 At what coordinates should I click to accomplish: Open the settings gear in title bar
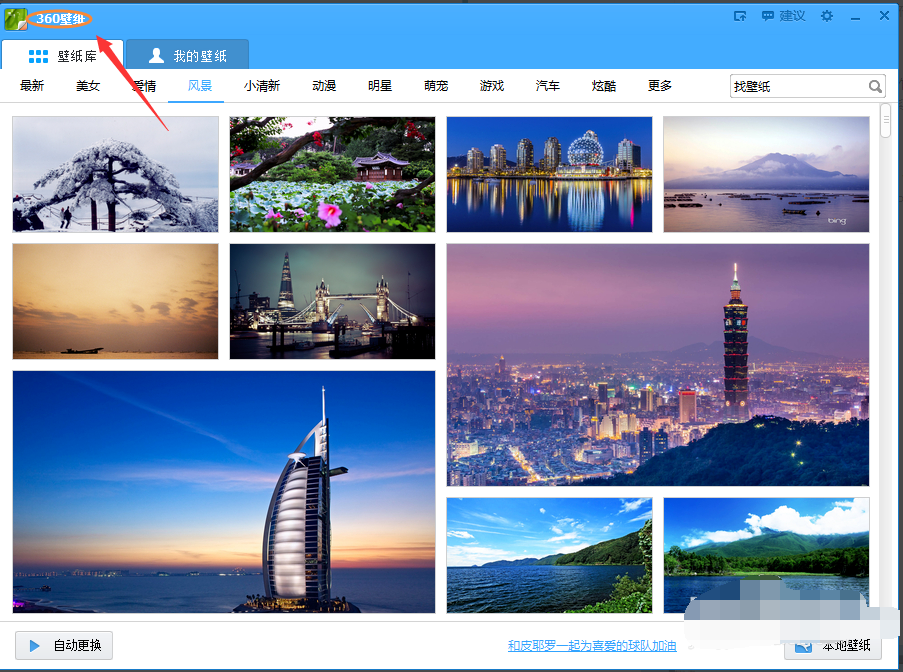click(x=826, y=16)
